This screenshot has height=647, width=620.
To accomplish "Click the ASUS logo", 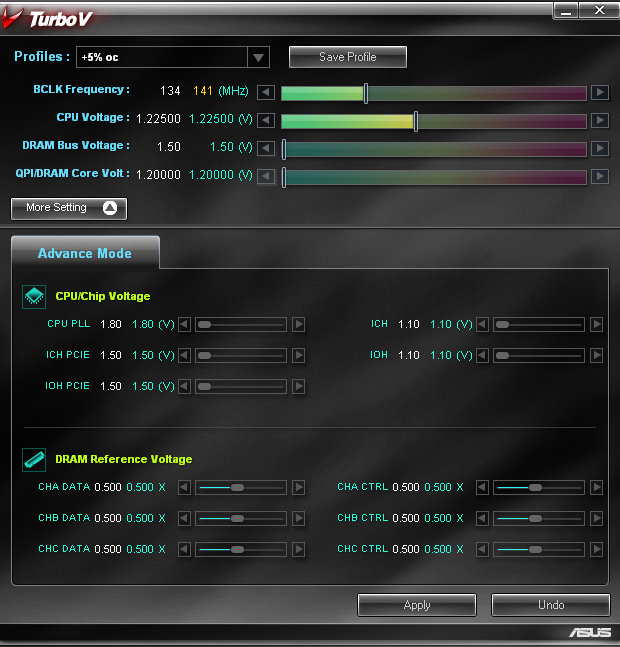I will coord(590,632).
